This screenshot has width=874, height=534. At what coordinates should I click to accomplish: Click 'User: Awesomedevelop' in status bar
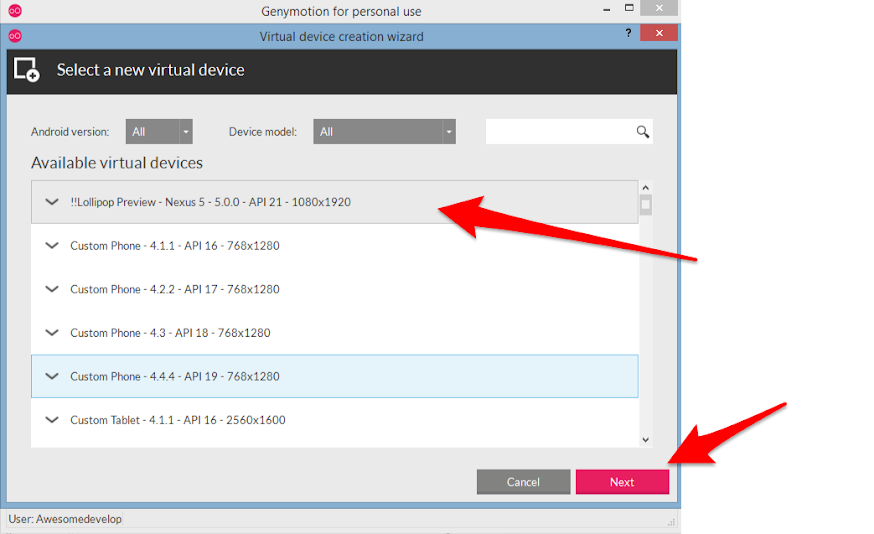pyautogui.click(x=65, y=519)
